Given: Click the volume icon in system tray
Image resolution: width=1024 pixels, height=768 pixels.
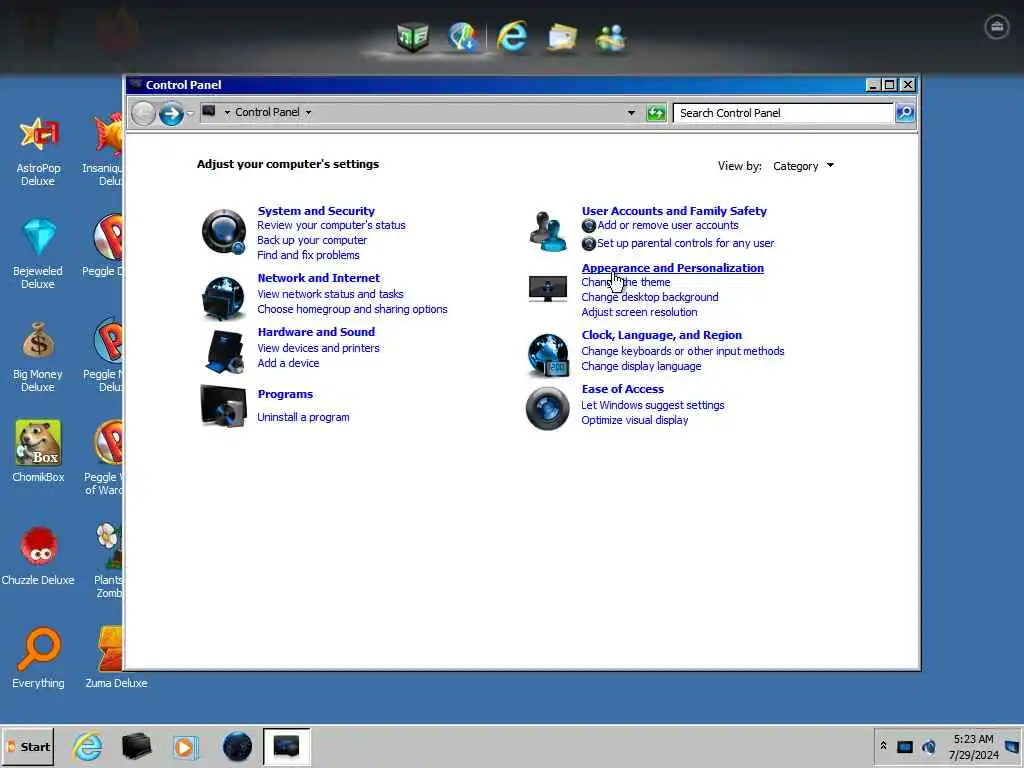Looking at the screenshot, I should 929,746.
